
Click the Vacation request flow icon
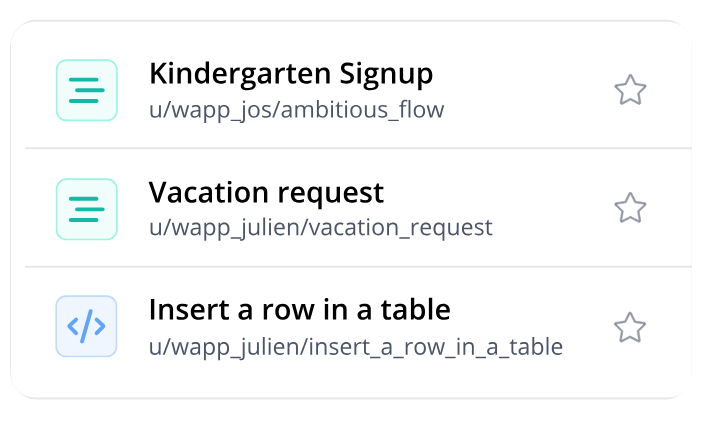click(86, 209)
